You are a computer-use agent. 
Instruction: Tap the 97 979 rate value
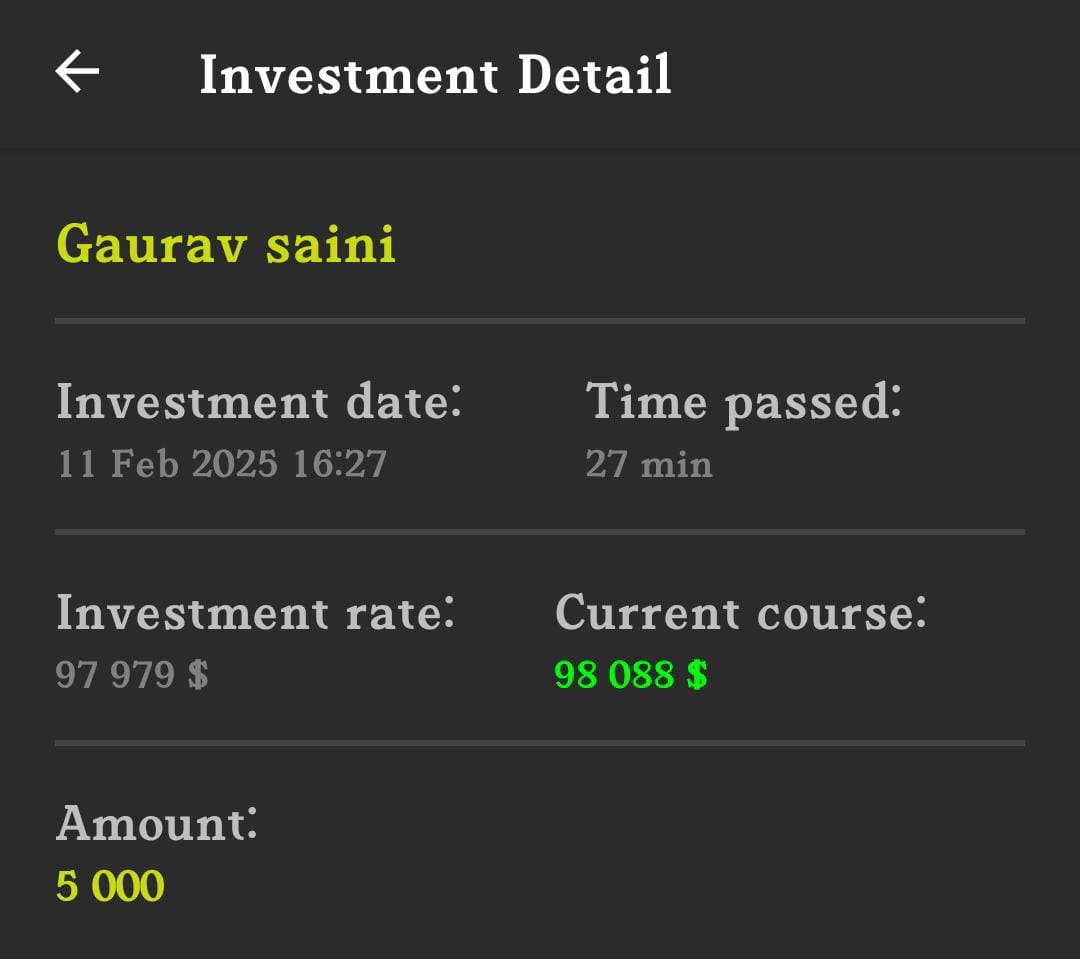click(x=115, y=675)
